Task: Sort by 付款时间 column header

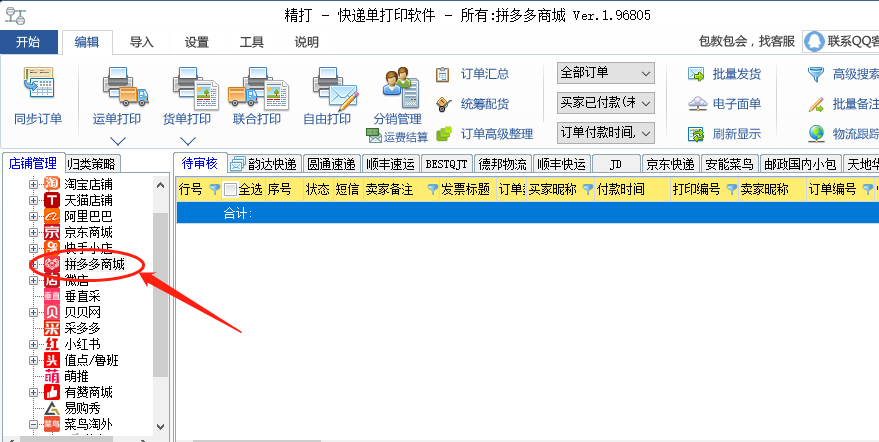Action: [x=632, y=190]
